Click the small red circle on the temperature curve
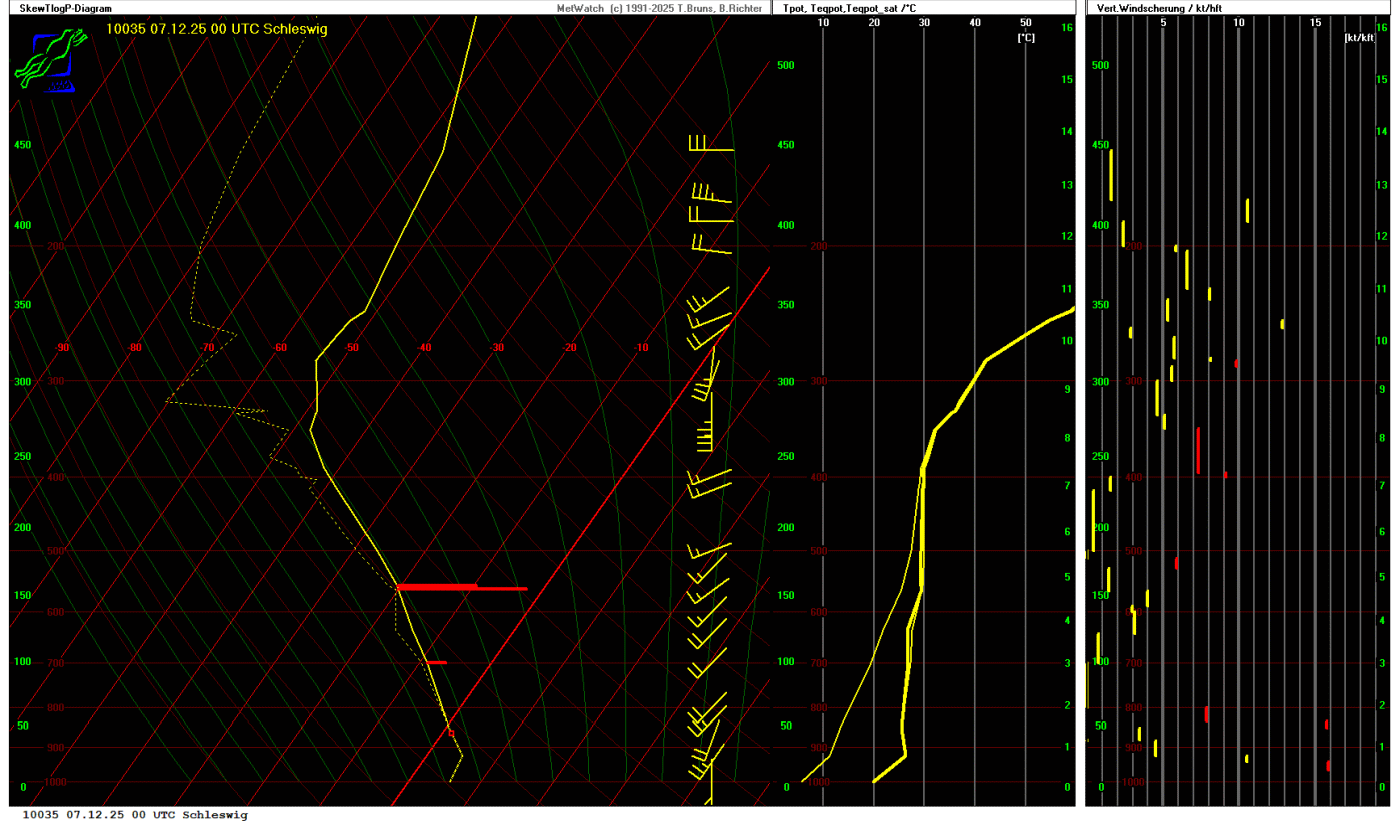Viewport: 1400px width, 825px height. coord(450,733)
